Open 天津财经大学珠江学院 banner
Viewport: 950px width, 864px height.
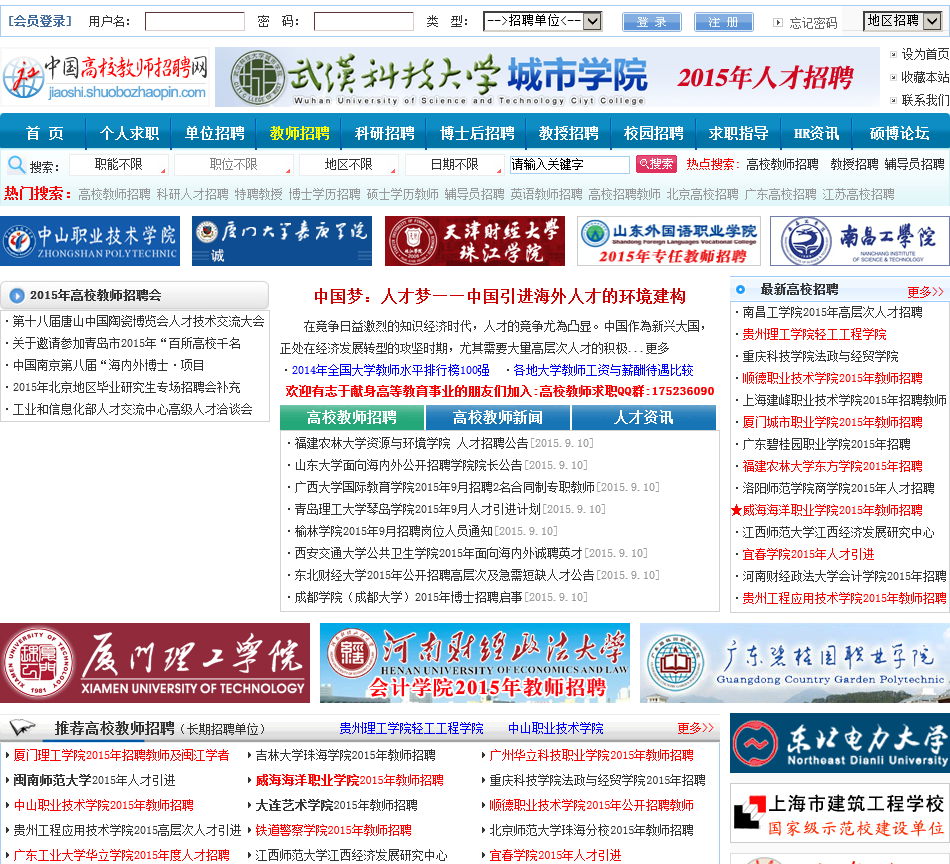[474, 241]
